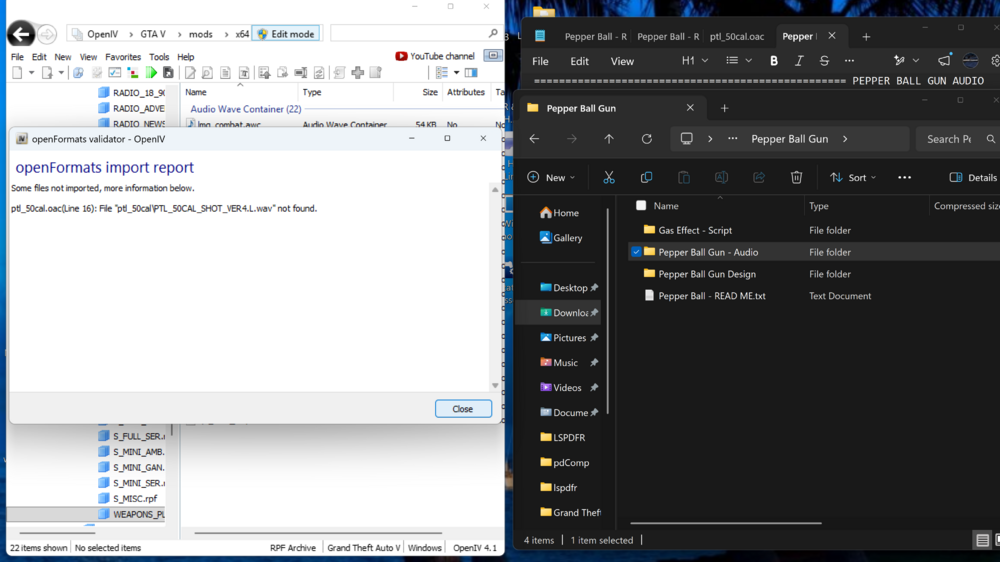Screen dimensions: 1000x562
Task: Open dropdown arrow beside new file icon
Action: click(31, 73)
